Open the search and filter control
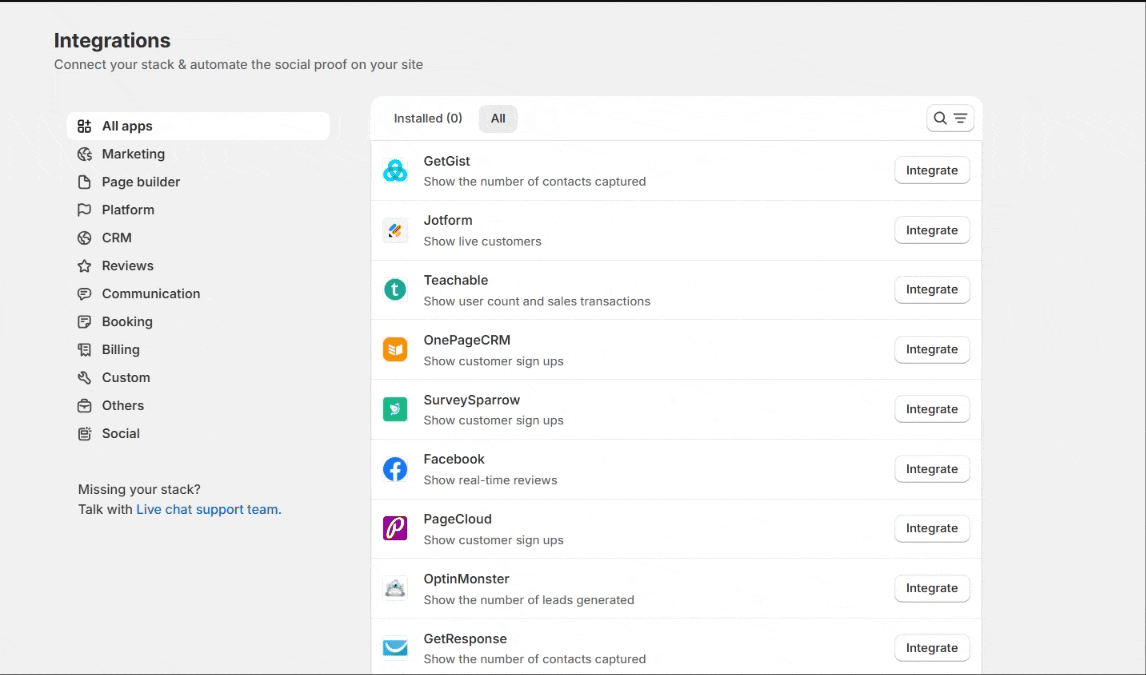This screenshot has width=1146, height=675. [x=950, y=118]
